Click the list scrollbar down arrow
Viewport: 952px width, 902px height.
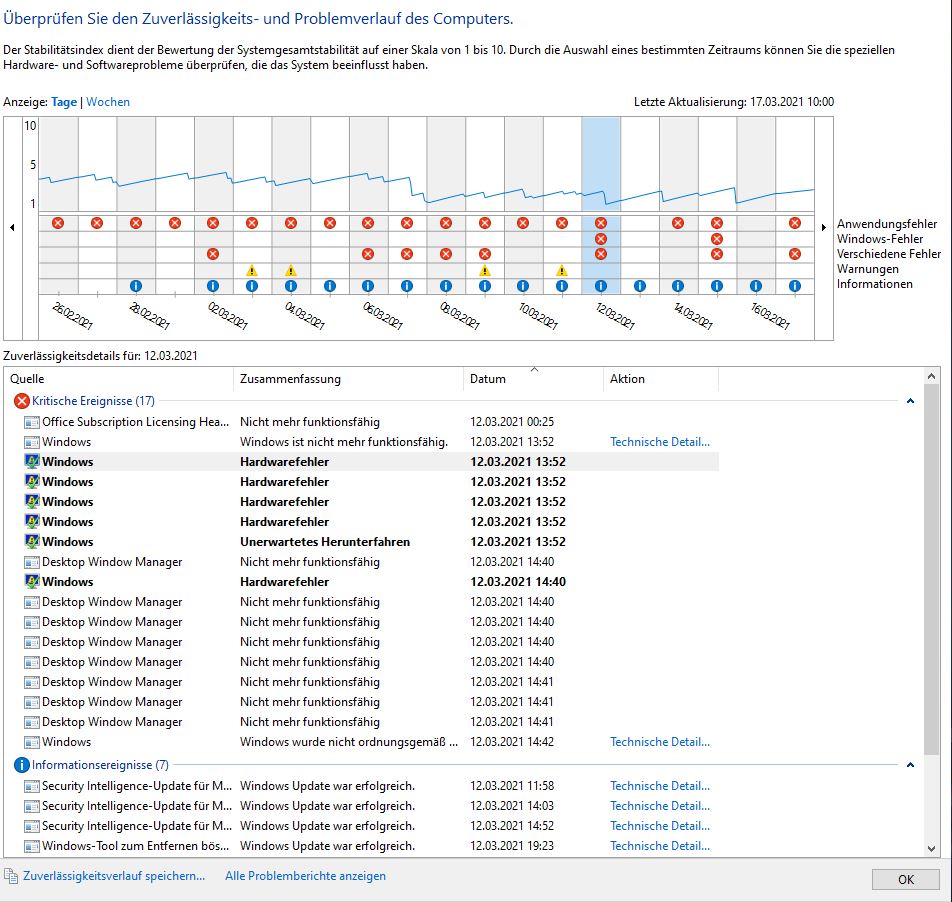932,849
